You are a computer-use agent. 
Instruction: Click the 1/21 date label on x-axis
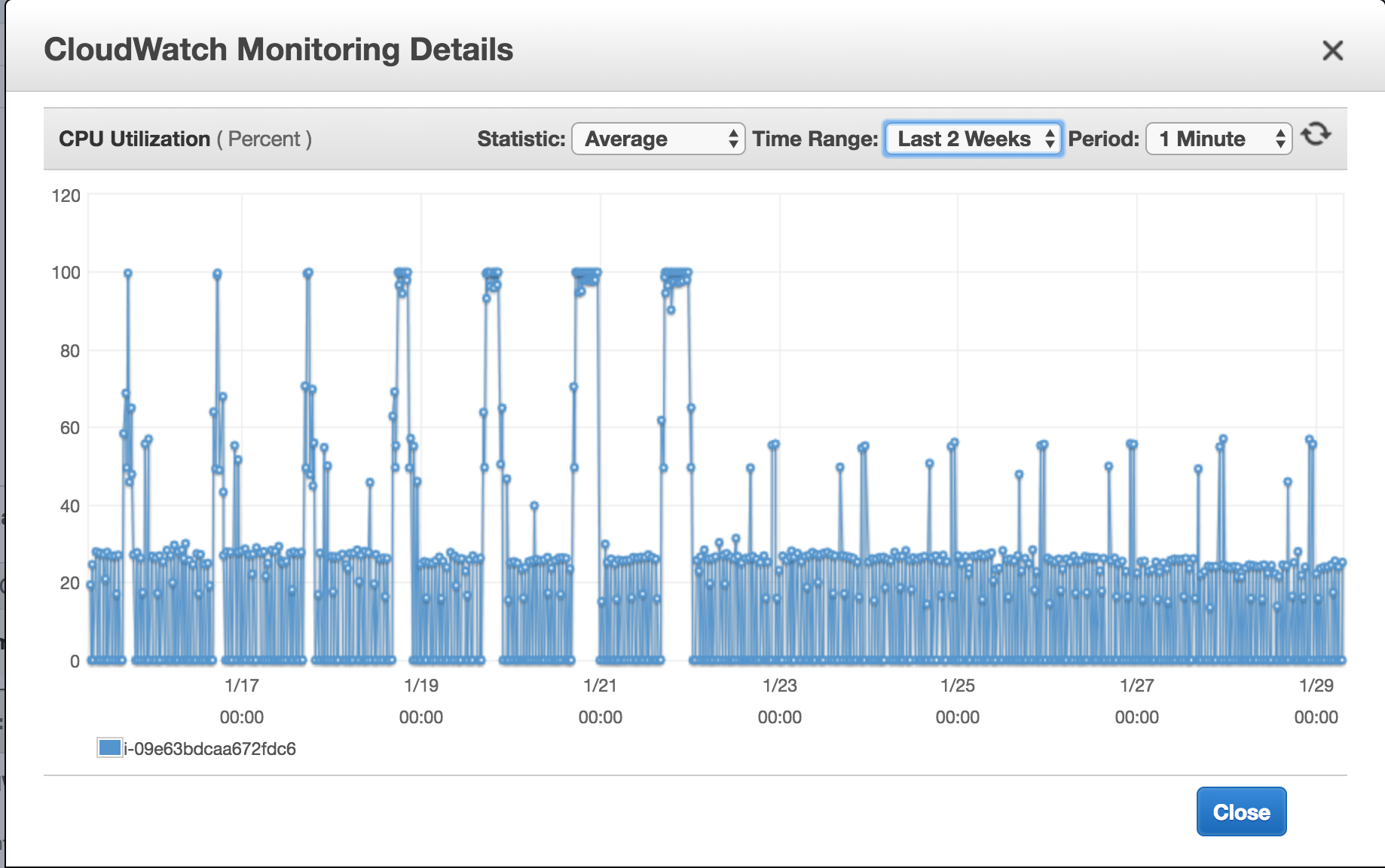pos(601,686)
